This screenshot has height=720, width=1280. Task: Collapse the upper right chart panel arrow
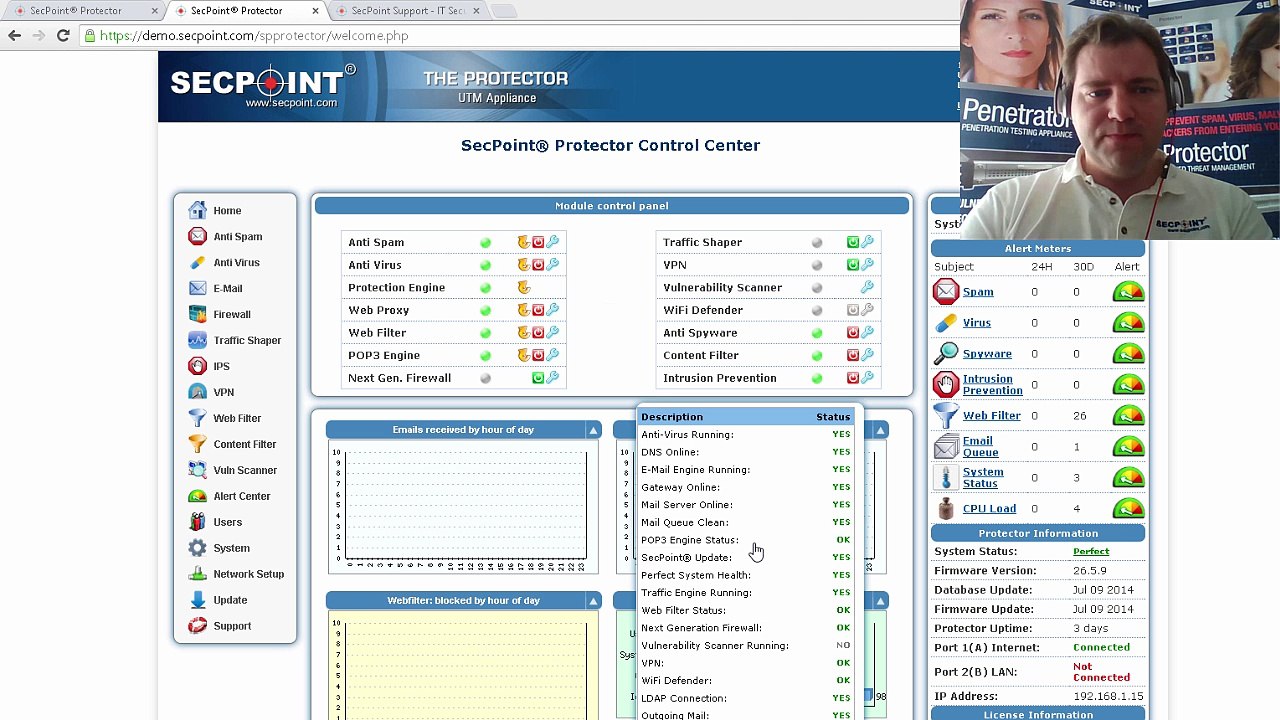point(880,431)
